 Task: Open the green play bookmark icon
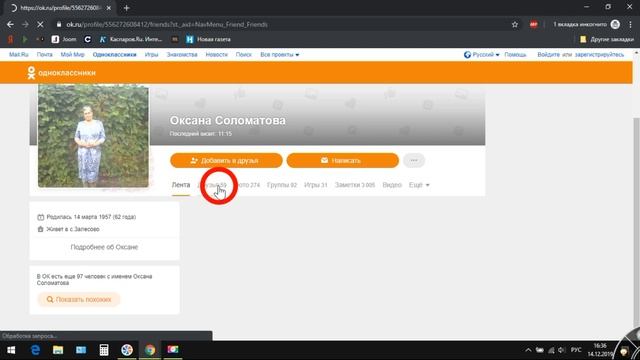pyautogui.click(x=25, y=39)
